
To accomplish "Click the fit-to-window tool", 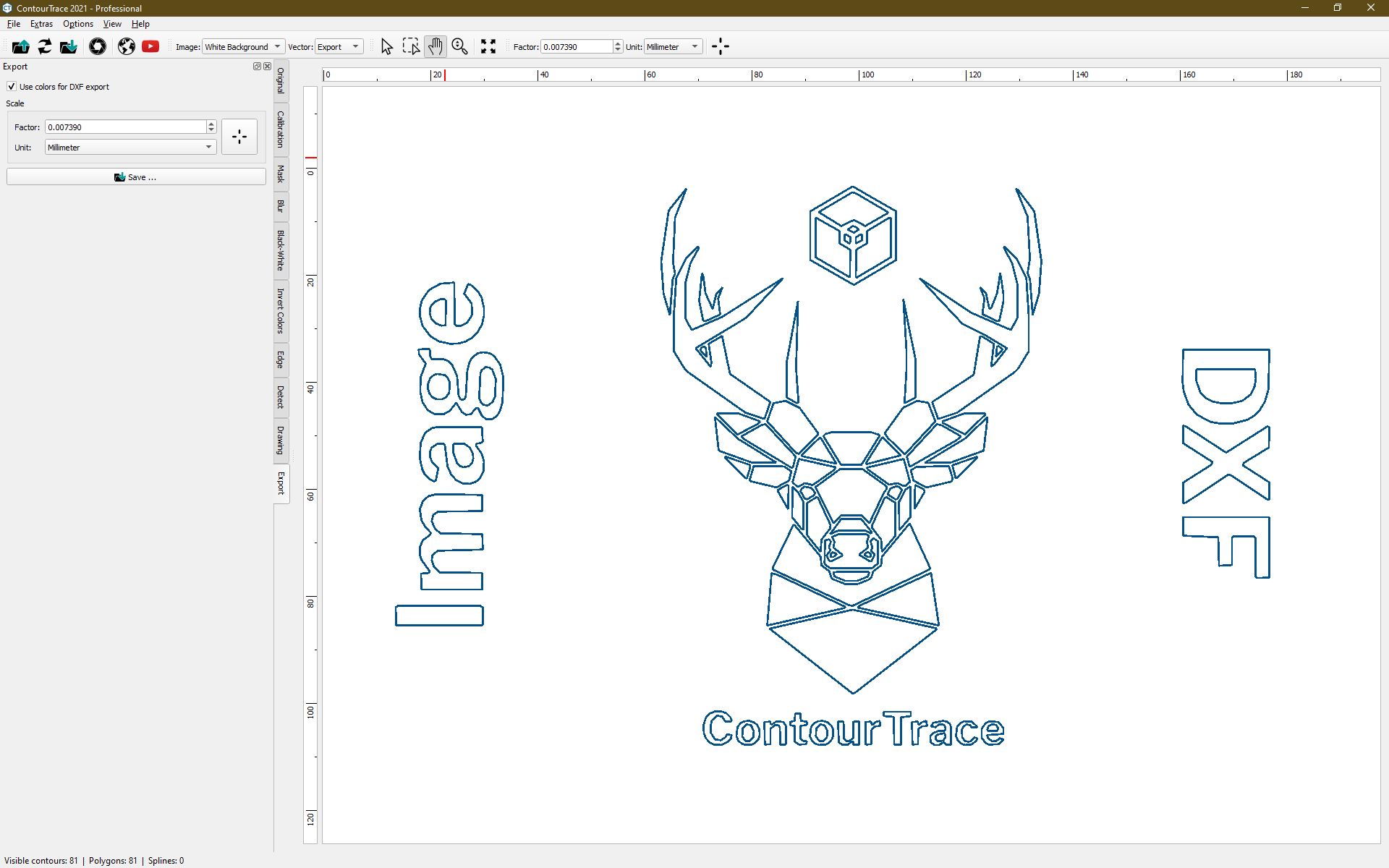I will coord(488,46).
